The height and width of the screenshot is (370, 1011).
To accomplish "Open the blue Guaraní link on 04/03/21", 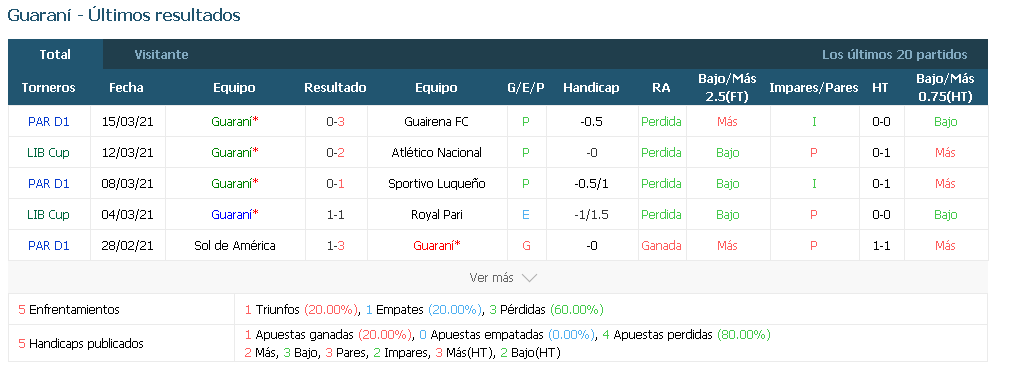I will point(235,215).
